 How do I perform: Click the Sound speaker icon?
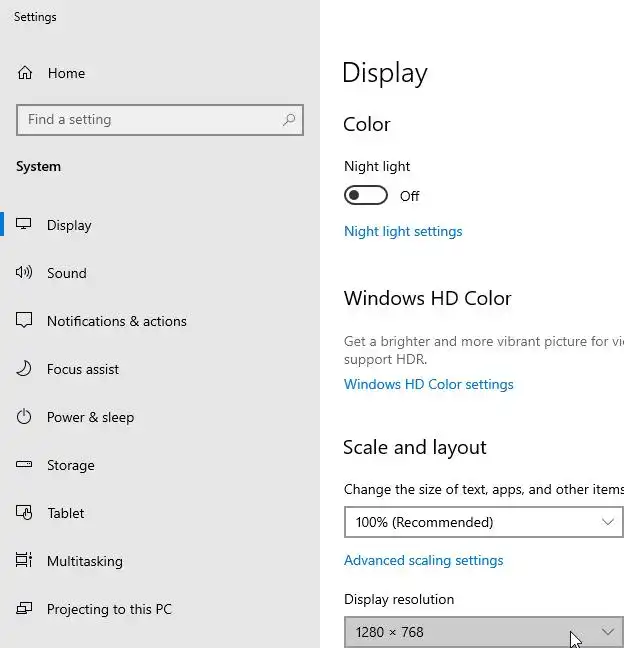point(25,273)
